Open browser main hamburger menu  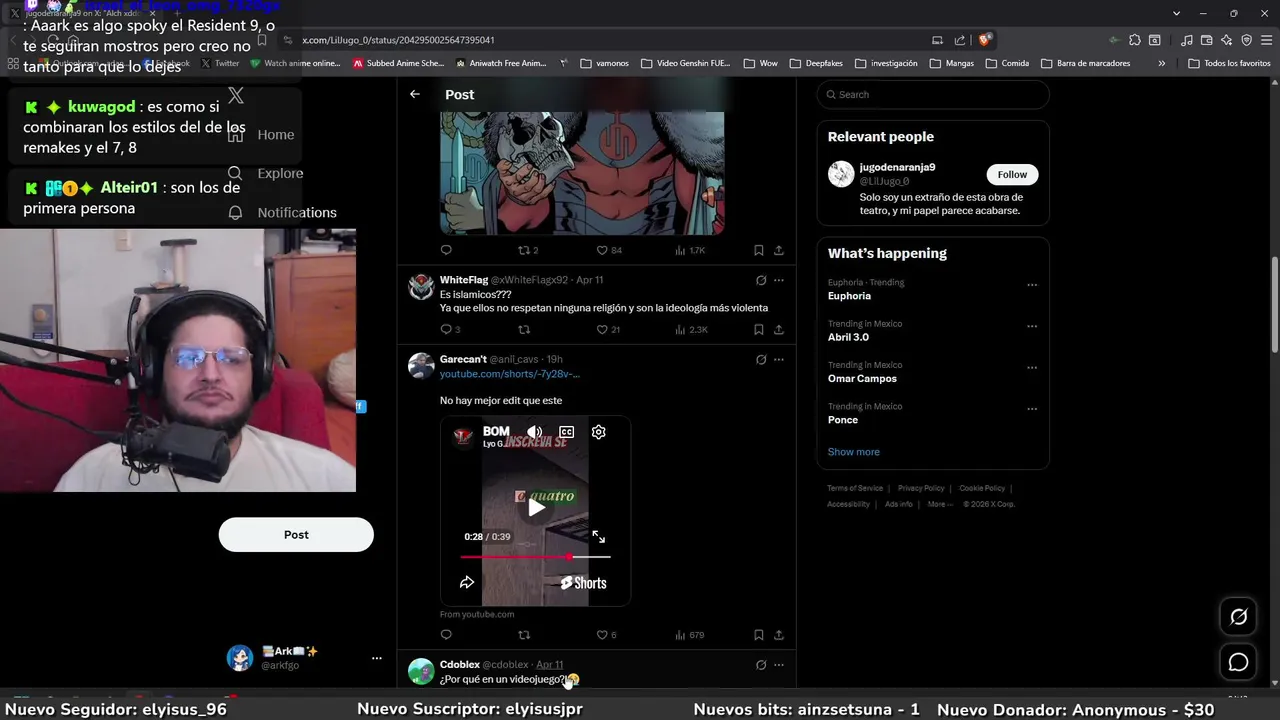pyautogui.click(x=1265, y=40)
